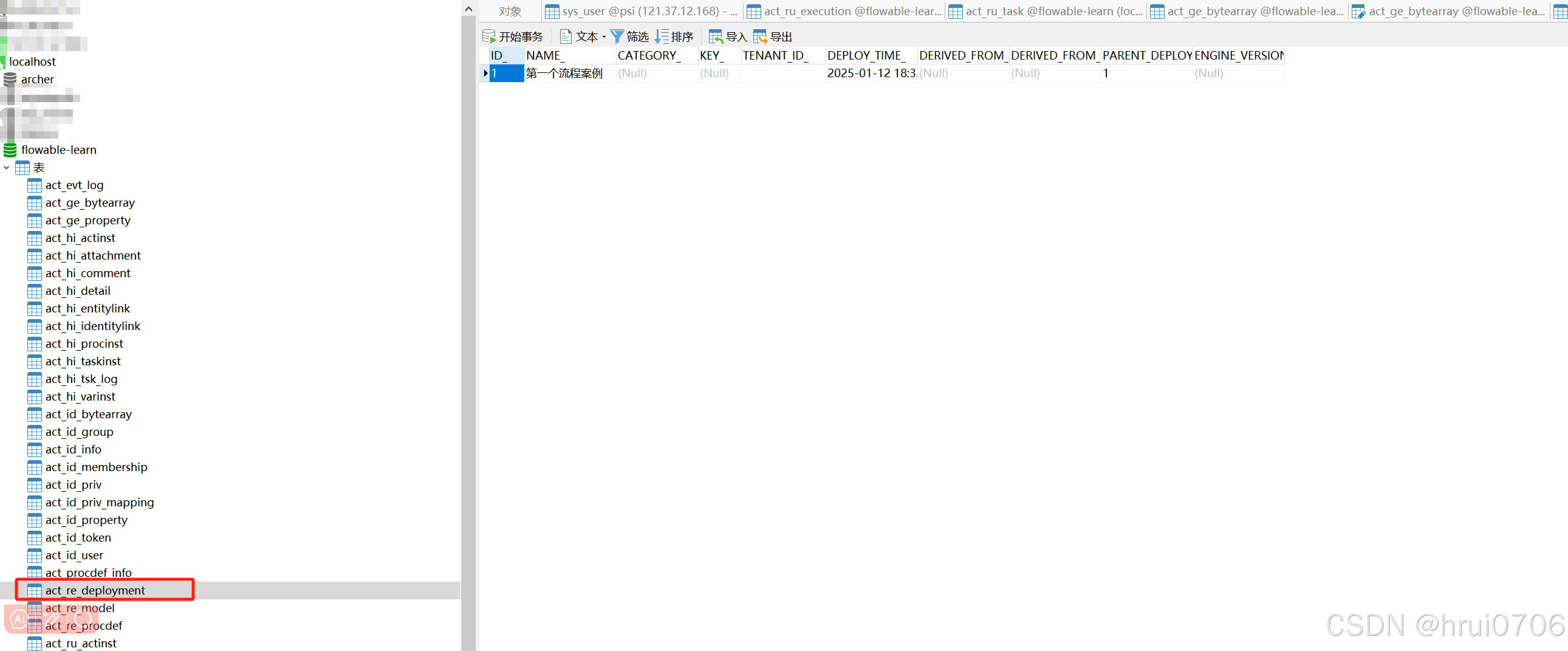Click the DEPLOY_TIME_ column header

click(868, 55)
